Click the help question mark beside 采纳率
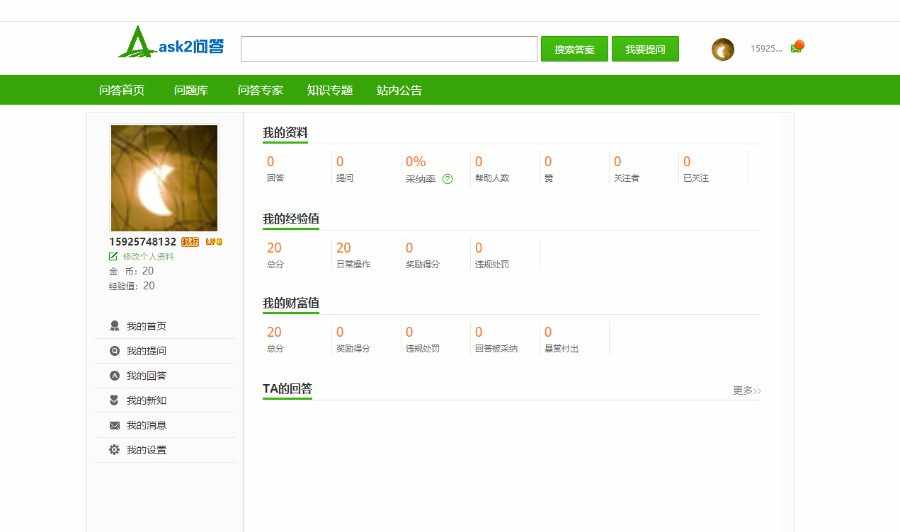Screen dimensions: 900x532 [447, 179]
